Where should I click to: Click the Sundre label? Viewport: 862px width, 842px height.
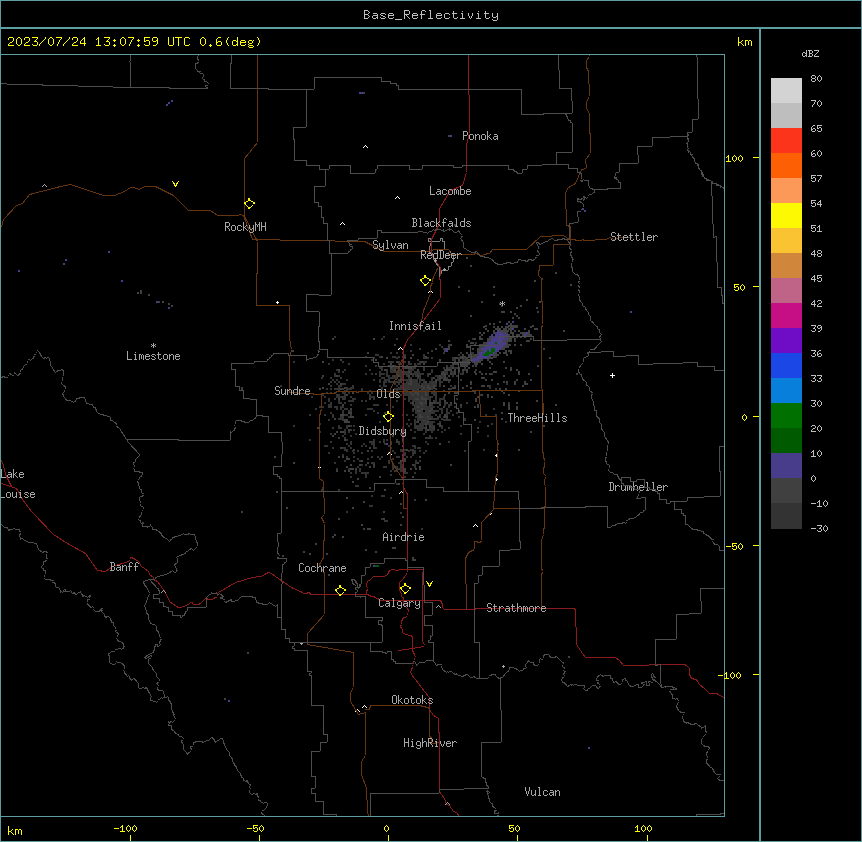coord(292,391)
